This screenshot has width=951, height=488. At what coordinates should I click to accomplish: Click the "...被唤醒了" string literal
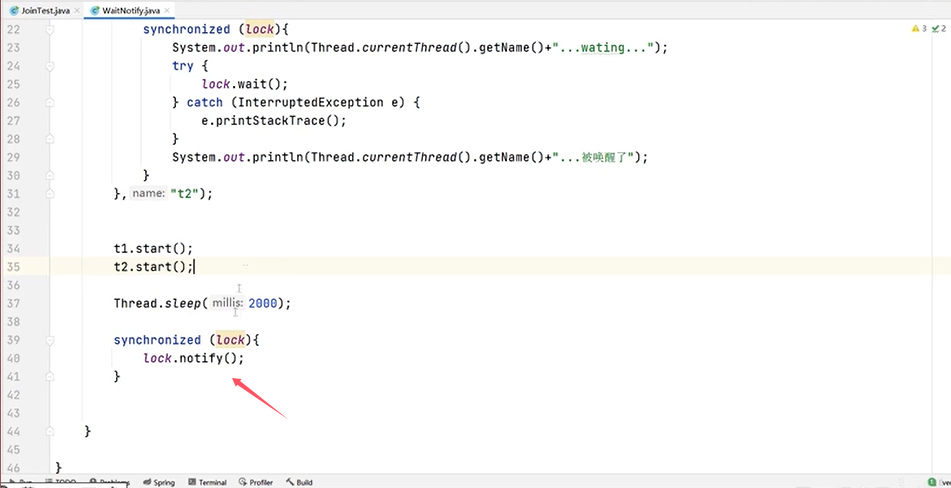(x=593, y=157)
